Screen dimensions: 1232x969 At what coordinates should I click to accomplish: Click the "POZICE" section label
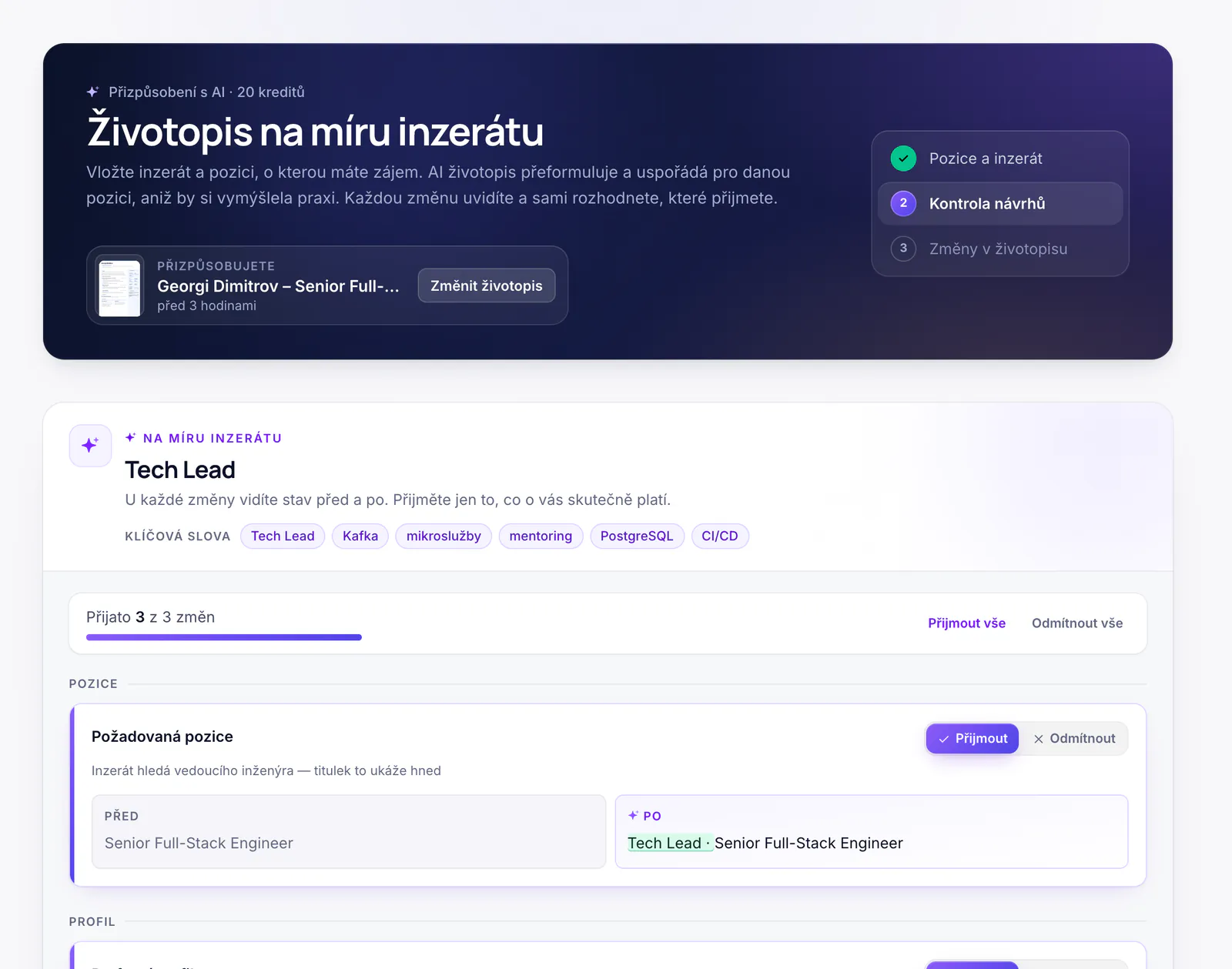(x=93, y=683)
